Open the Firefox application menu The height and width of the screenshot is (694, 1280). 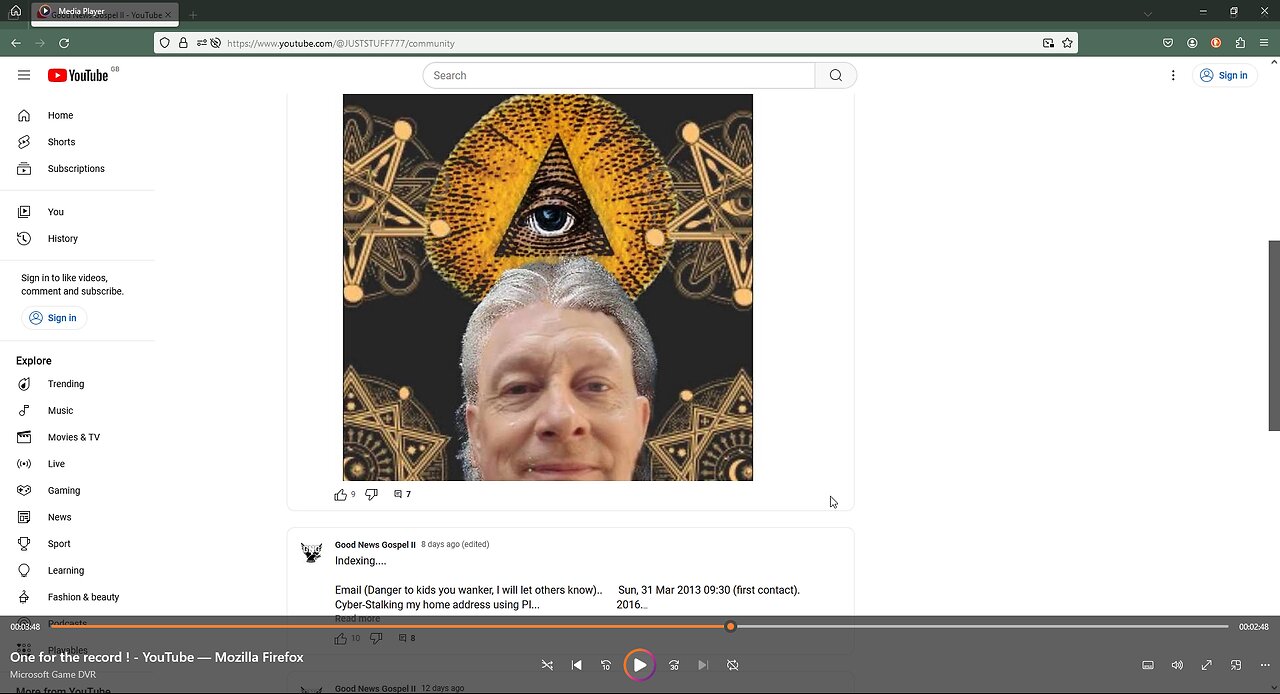(x=1264, y=43)
